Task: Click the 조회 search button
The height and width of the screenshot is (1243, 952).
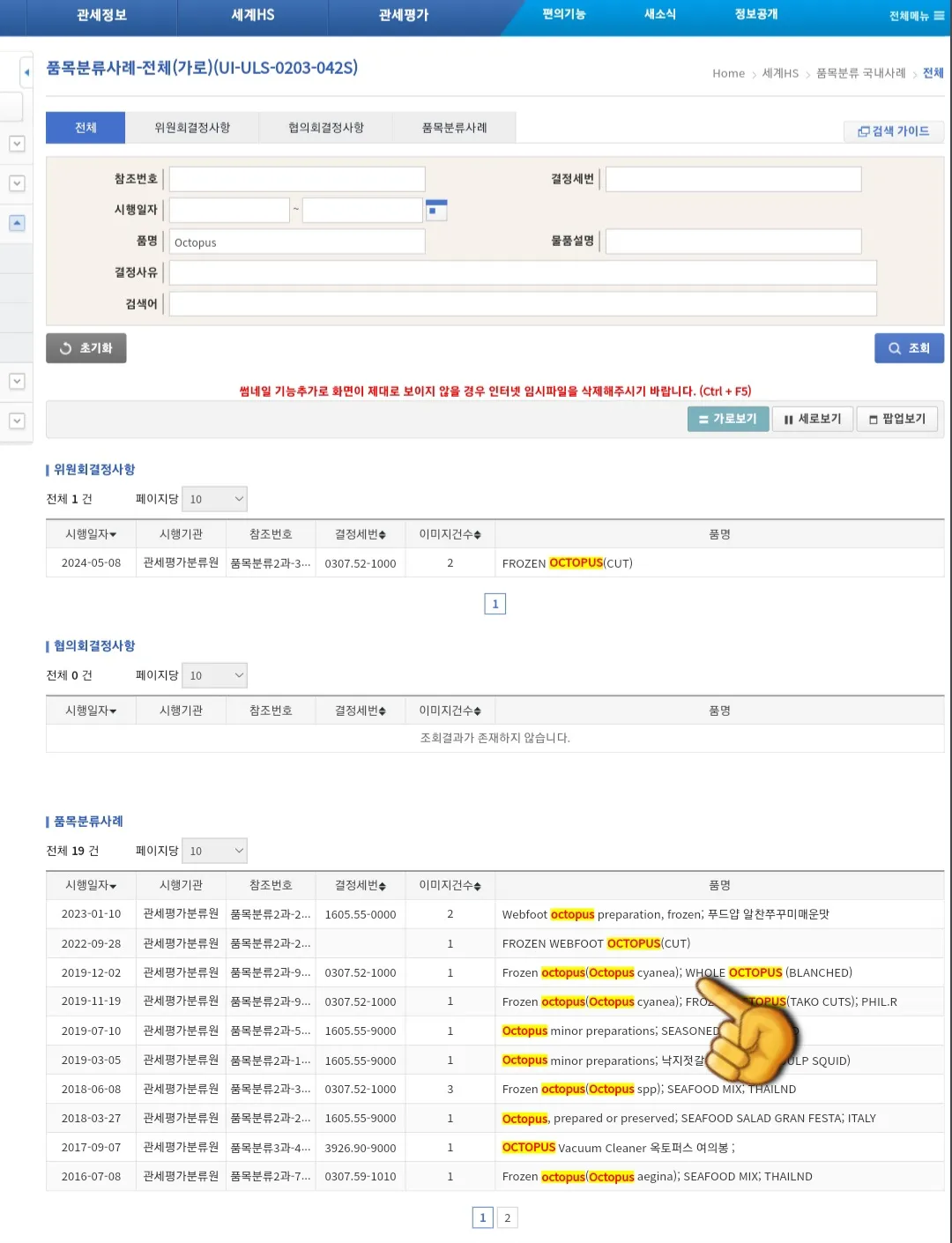Action: point(909,347)
